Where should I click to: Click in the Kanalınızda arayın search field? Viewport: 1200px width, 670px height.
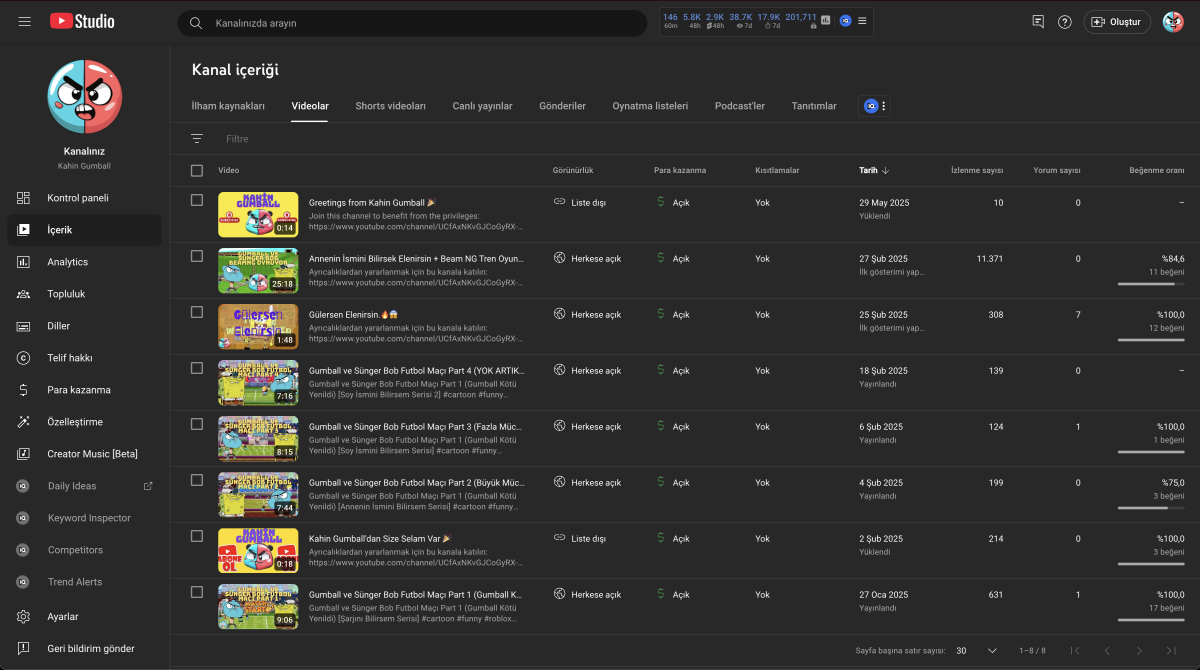(x=412, y=23)
